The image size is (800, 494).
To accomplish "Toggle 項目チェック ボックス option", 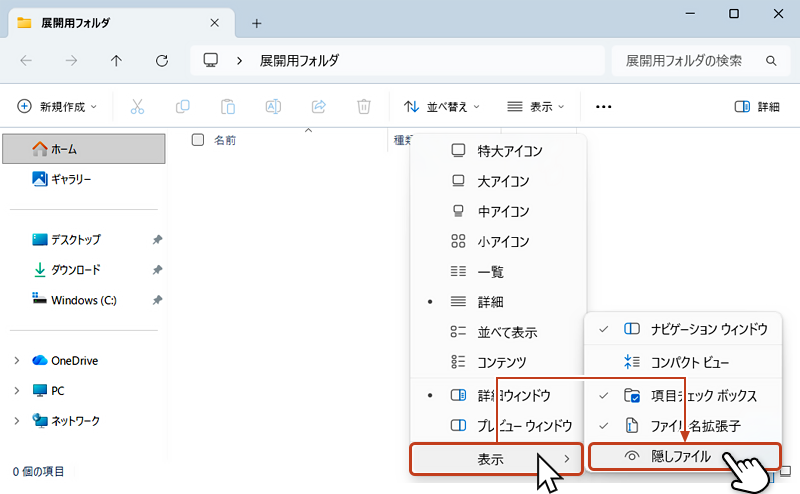I will [683, 396].
